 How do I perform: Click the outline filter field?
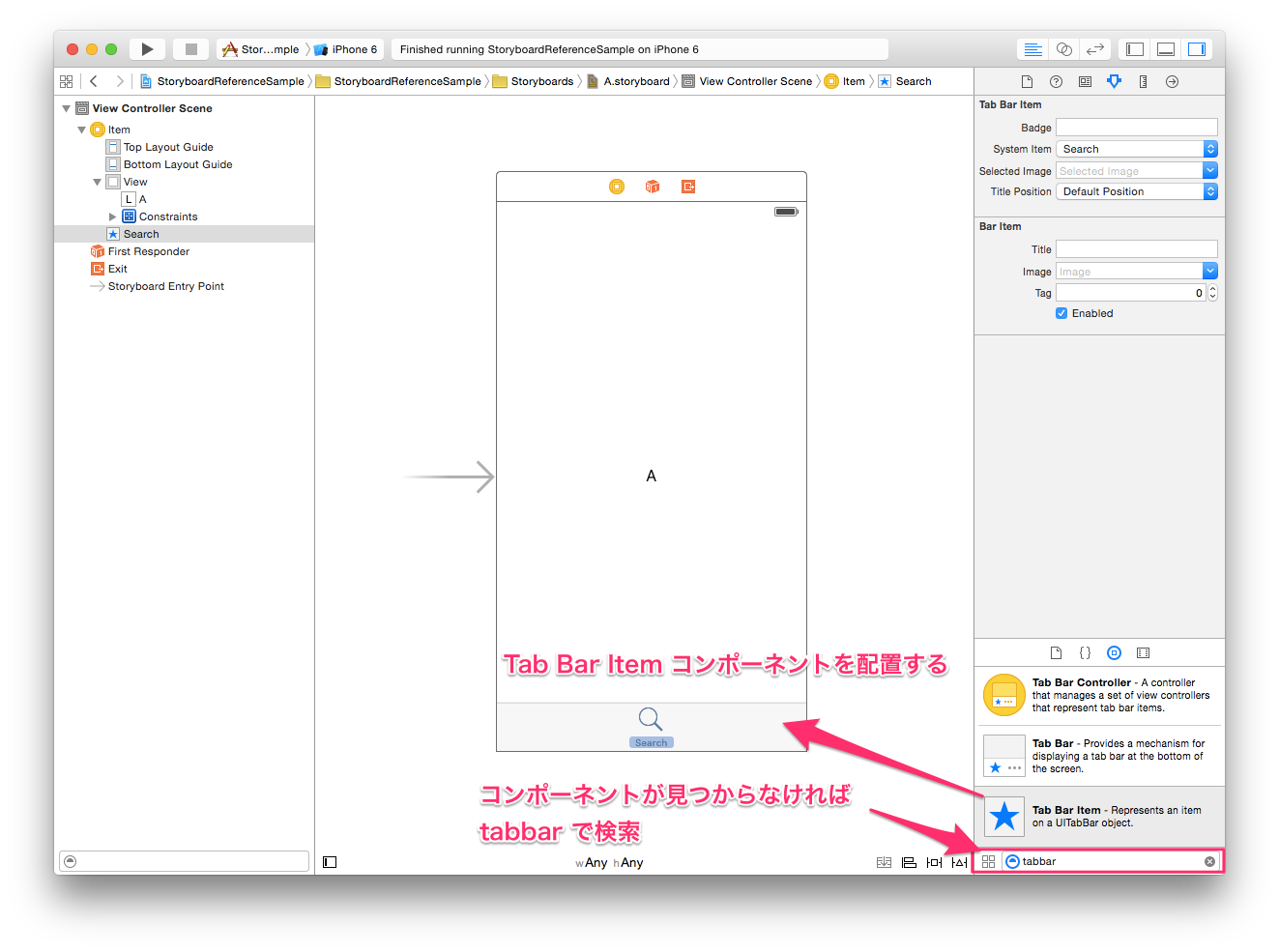click(x=184, y=861)
